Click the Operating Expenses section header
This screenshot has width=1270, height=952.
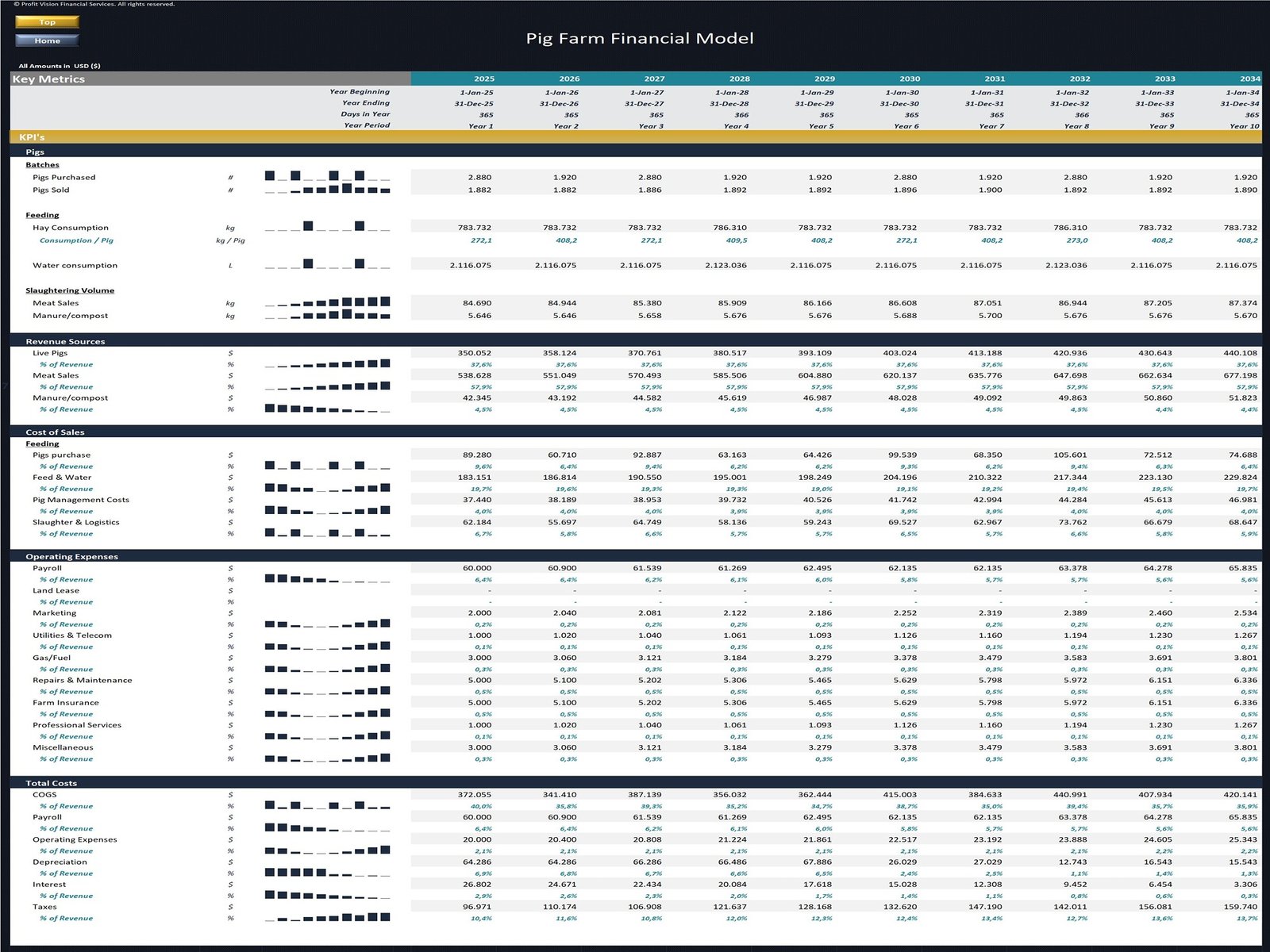71,556
